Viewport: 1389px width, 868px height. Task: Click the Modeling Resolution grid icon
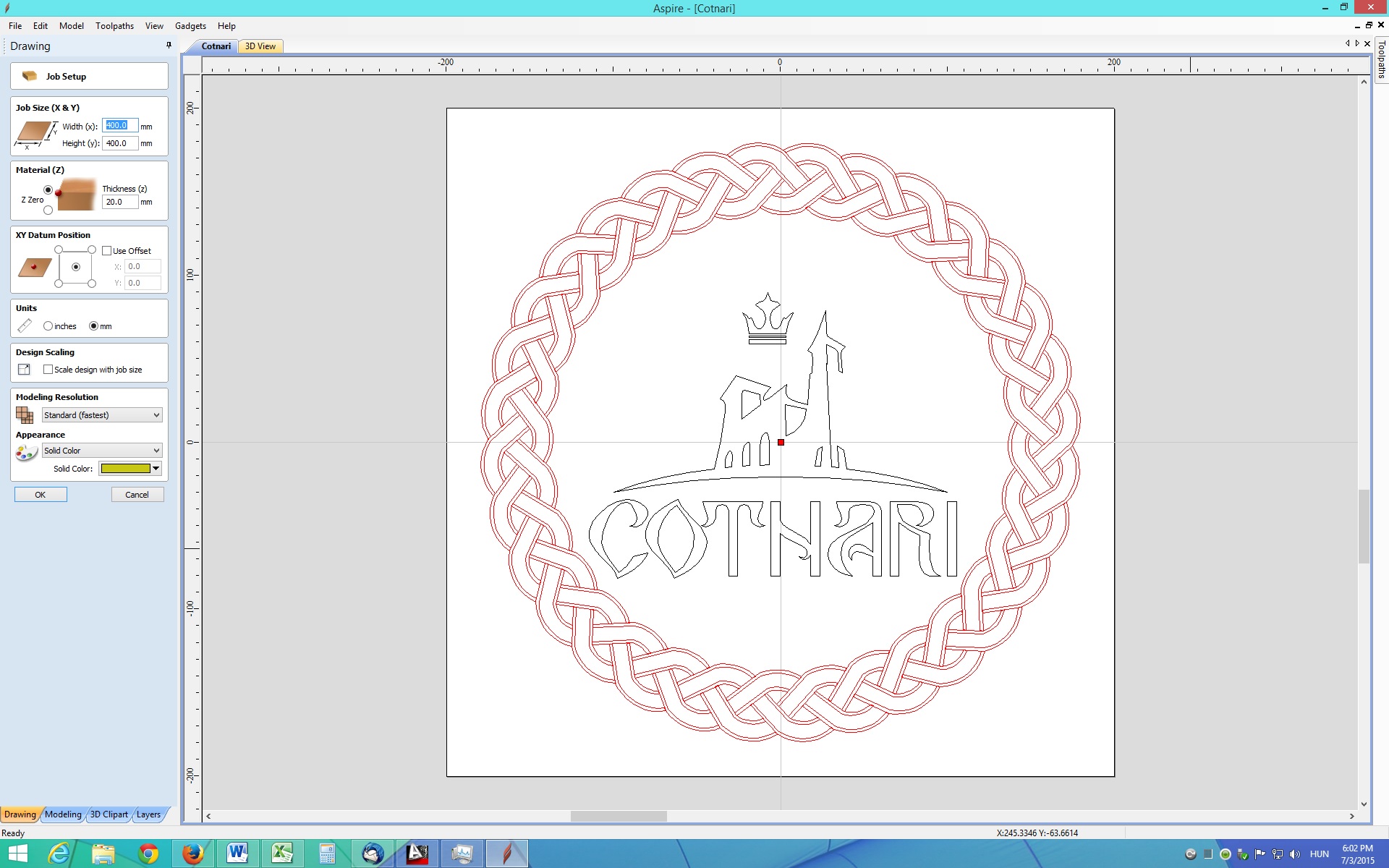(x=25, y=415)
